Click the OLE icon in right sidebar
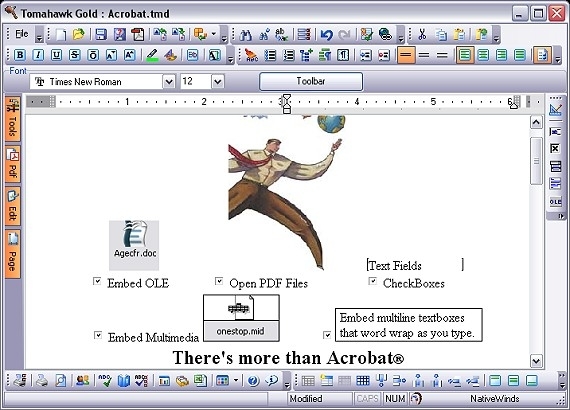The width and height of the screenshot is (570, 410). (555, 202)
